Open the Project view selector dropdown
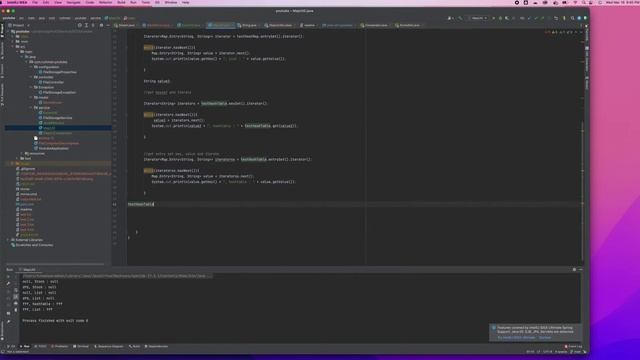 click(19, 25)
